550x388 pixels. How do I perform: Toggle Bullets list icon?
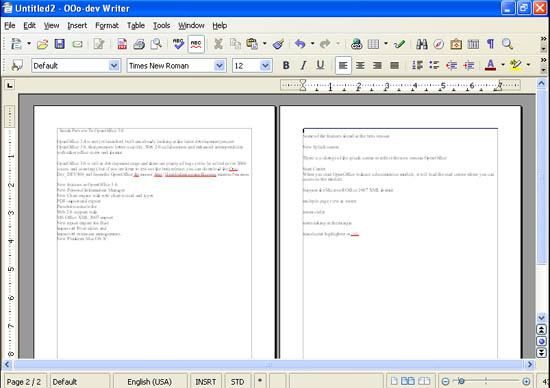pyautogui.click(x=434, y=65)
